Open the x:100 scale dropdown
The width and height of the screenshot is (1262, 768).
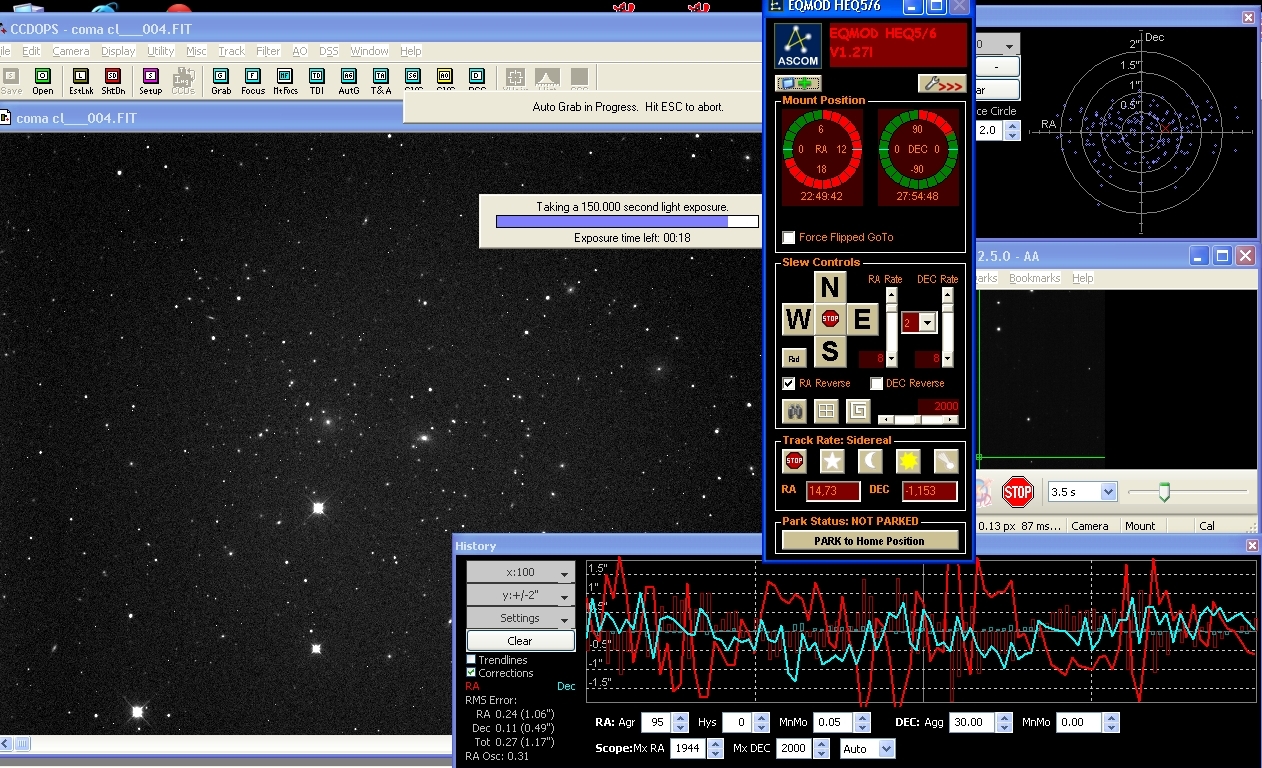pyautogui.click(x=520, y=572)
